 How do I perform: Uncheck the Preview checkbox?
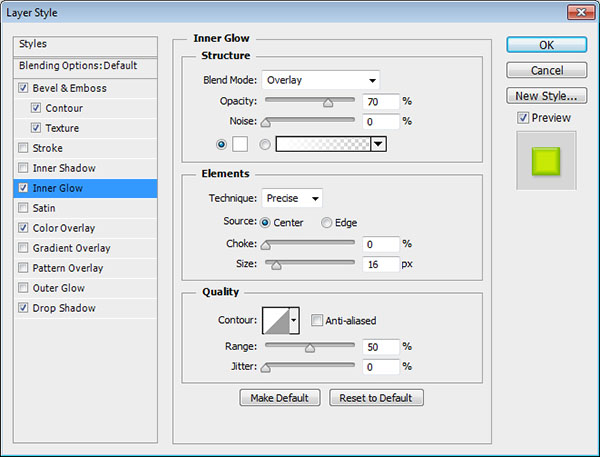pos(523,118)
